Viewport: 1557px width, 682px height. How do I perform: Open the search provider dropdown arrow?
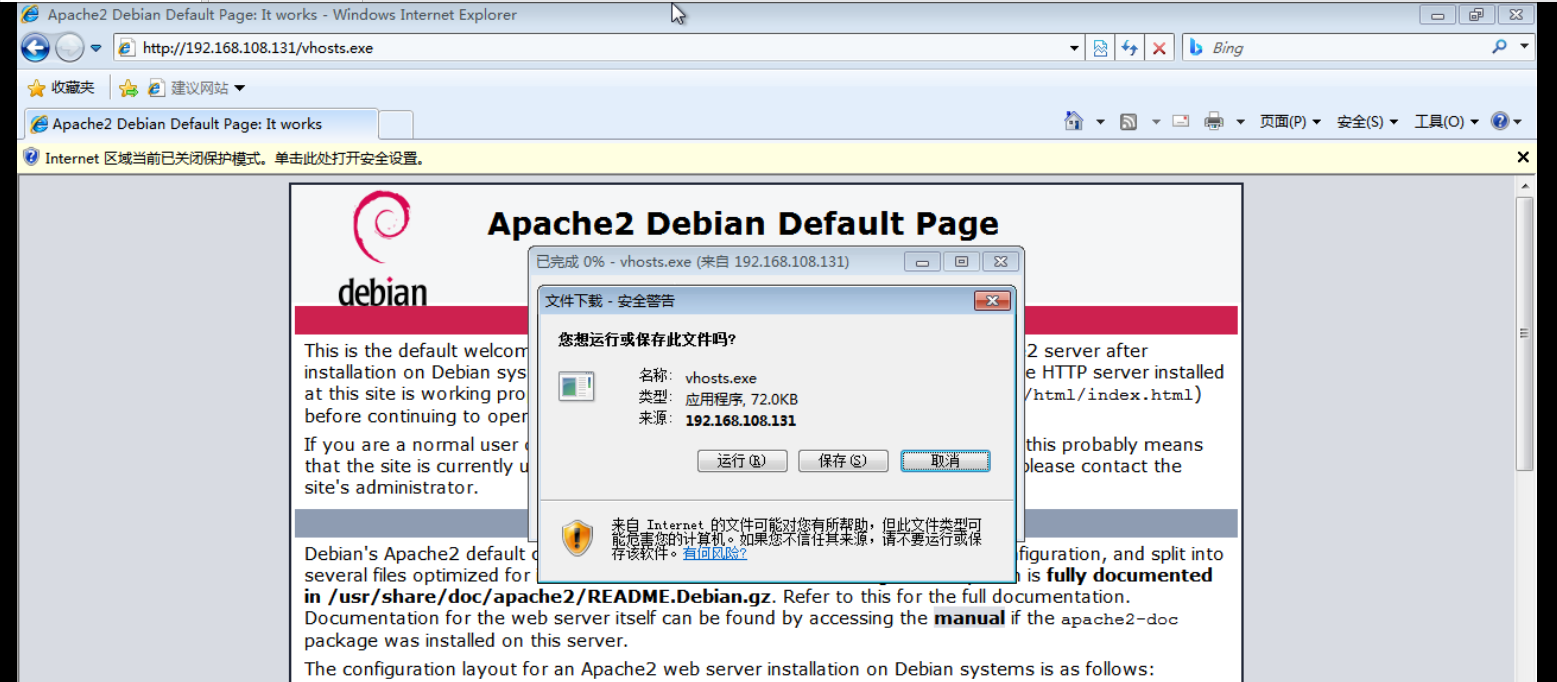pyautogui.click(x=1524, y=47)
